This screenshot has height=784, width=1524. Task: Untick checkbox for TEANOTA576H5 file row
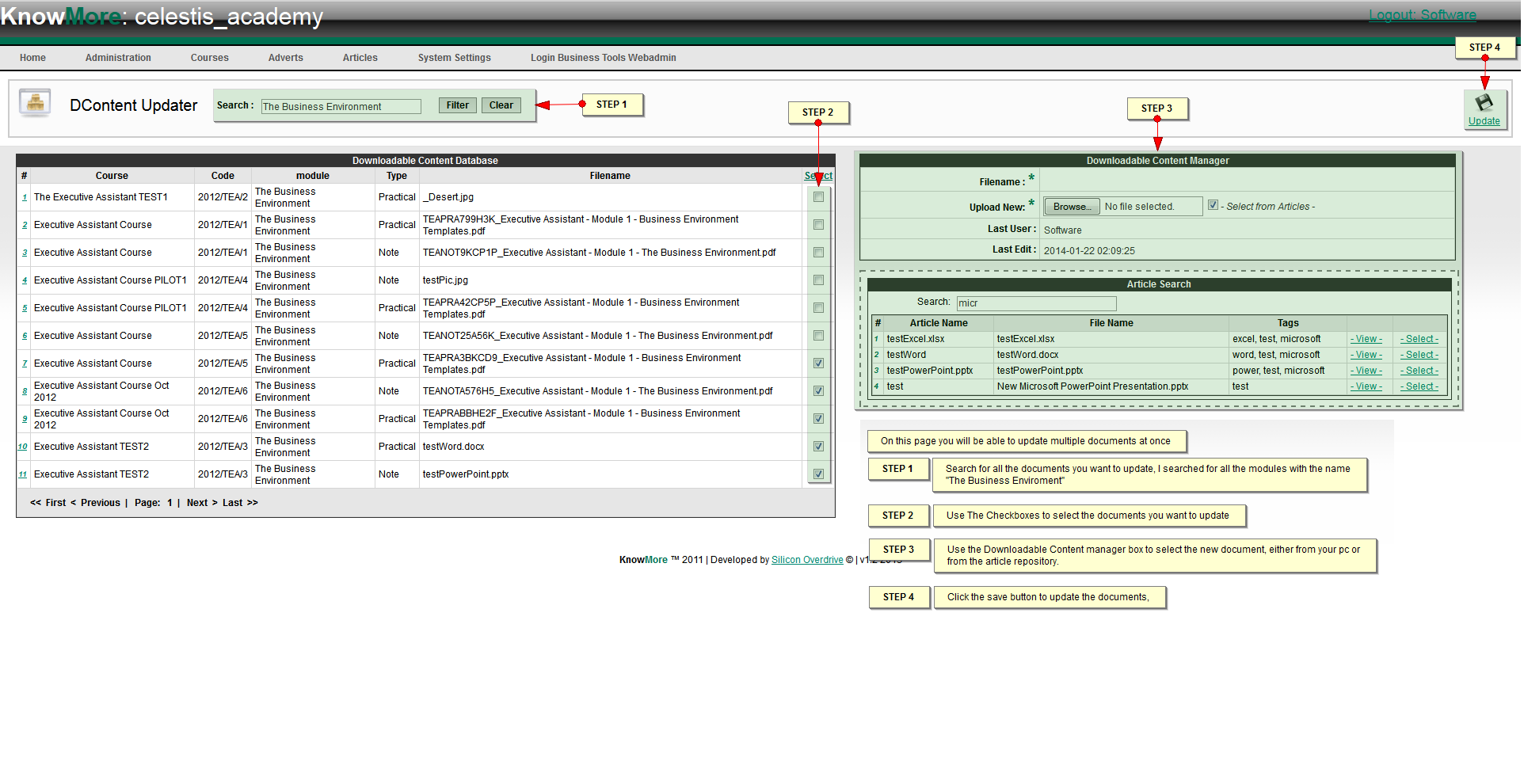pos(818,391)
